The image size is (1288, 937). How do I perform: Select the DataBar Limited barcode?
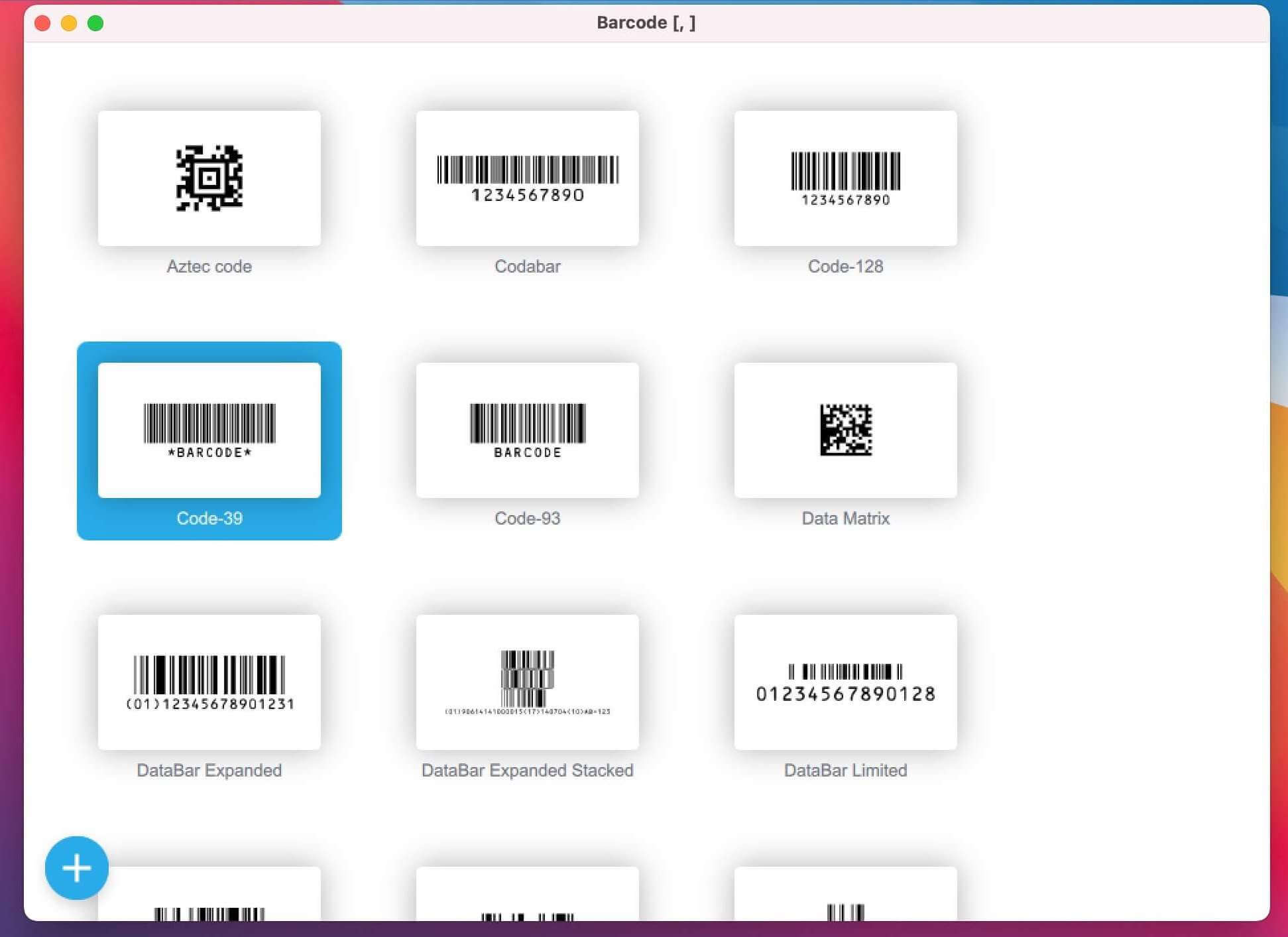pos(845,682)
